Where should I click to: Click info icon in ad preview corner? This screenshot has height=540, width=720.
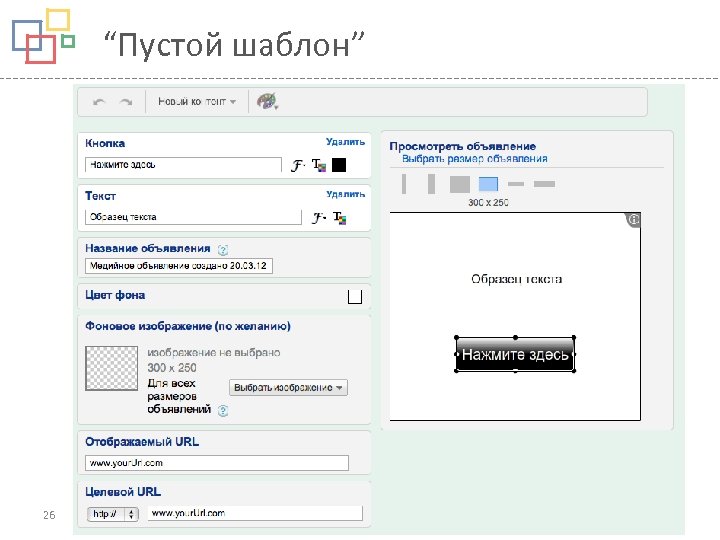click(634, 219)
